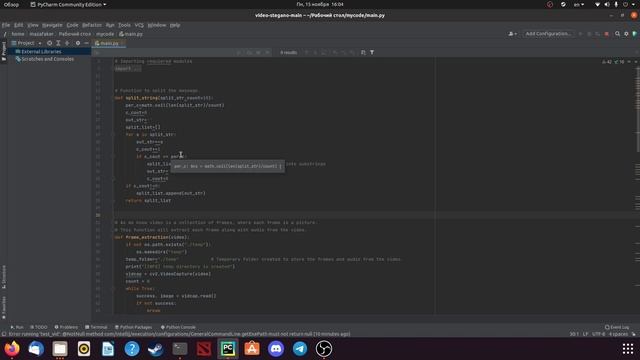Click the locate-file target icon in Project panel
640x360 pixels.
pos(49,43)
